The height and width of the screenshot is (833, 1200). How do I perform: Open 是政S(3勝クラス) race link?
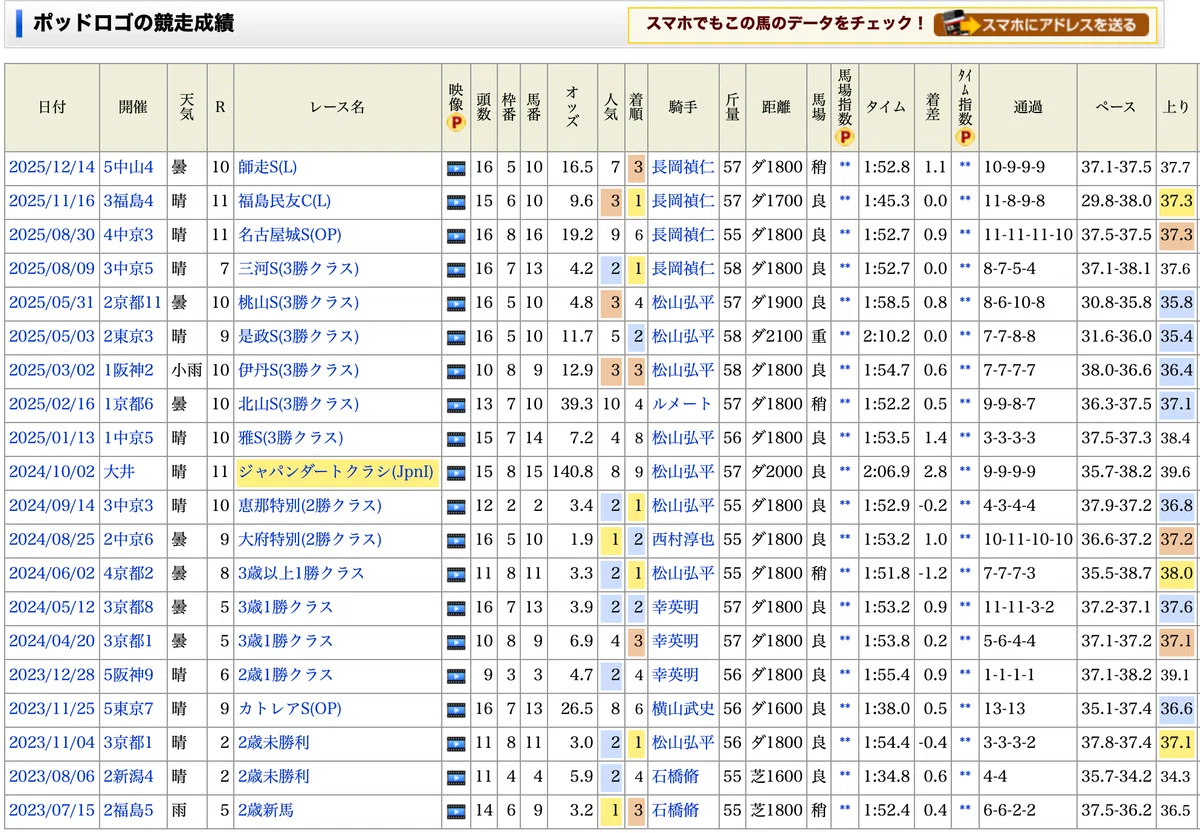[298, 337]
